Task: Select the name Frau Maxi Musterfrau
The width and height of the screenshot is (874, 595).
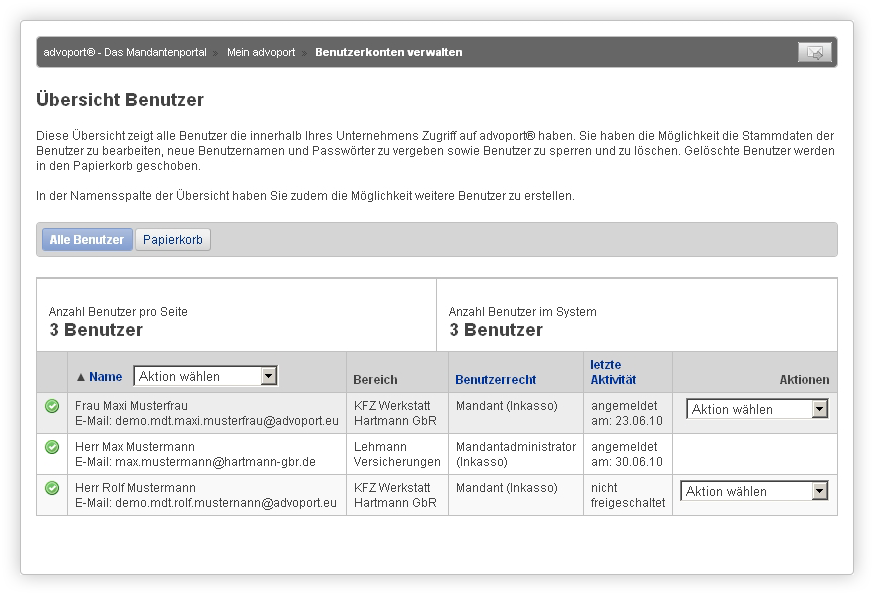Action: (x=131, y=406)
